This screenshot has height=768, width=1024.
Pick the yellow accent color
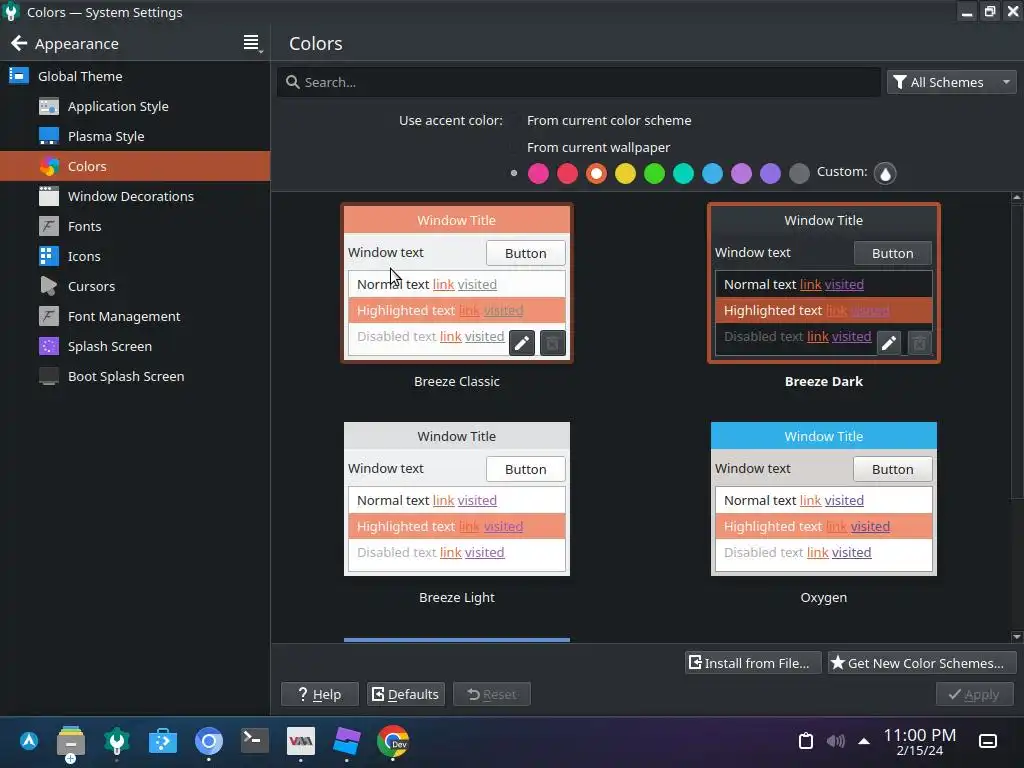[x=625, y=173]
